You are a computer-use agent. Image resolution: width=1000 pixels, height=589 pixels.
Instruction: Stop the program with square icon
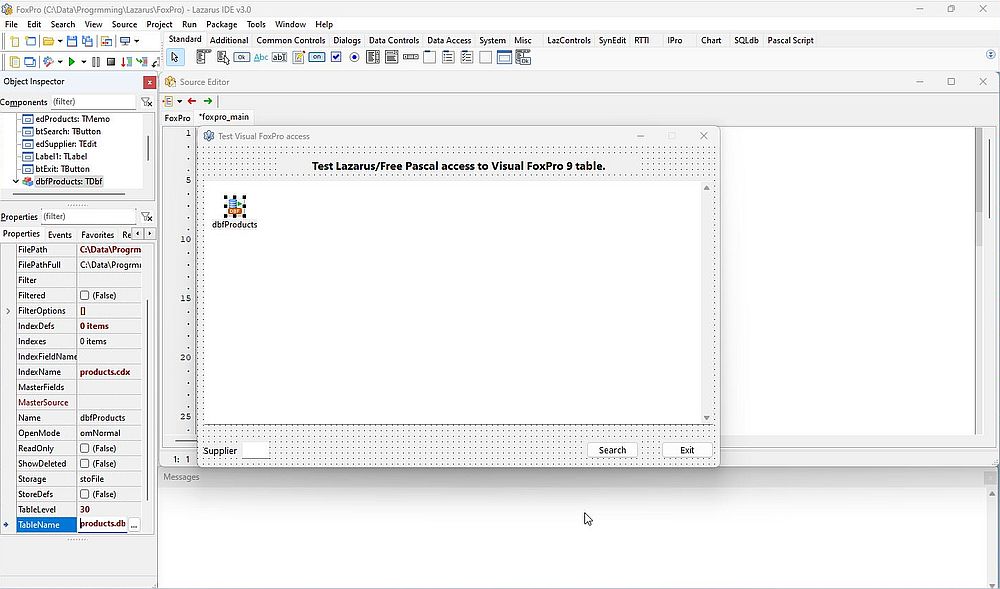(x=111, y=62)
